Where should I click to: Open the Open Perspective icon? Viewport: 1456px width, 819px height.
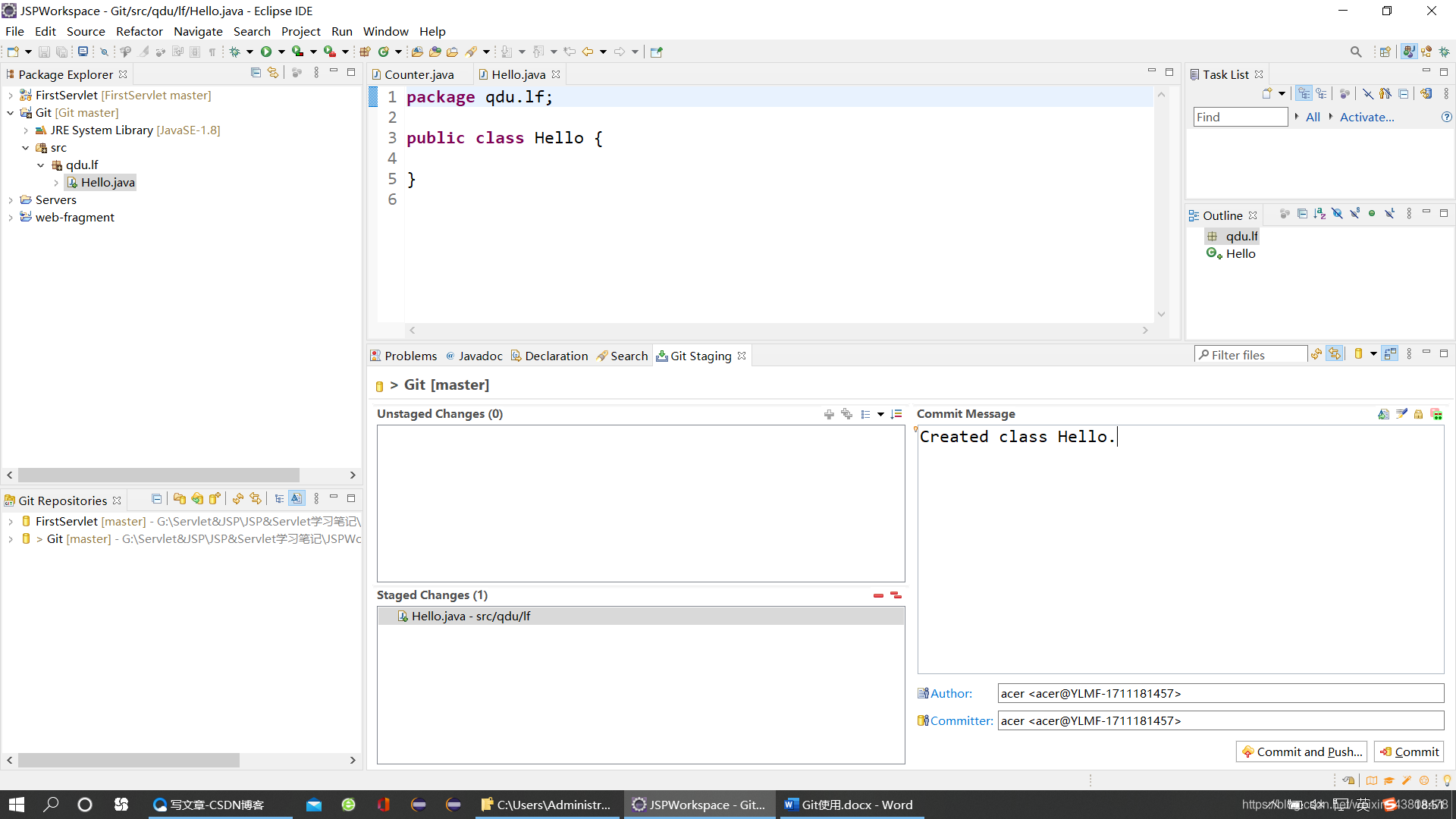coord(1385,52)
